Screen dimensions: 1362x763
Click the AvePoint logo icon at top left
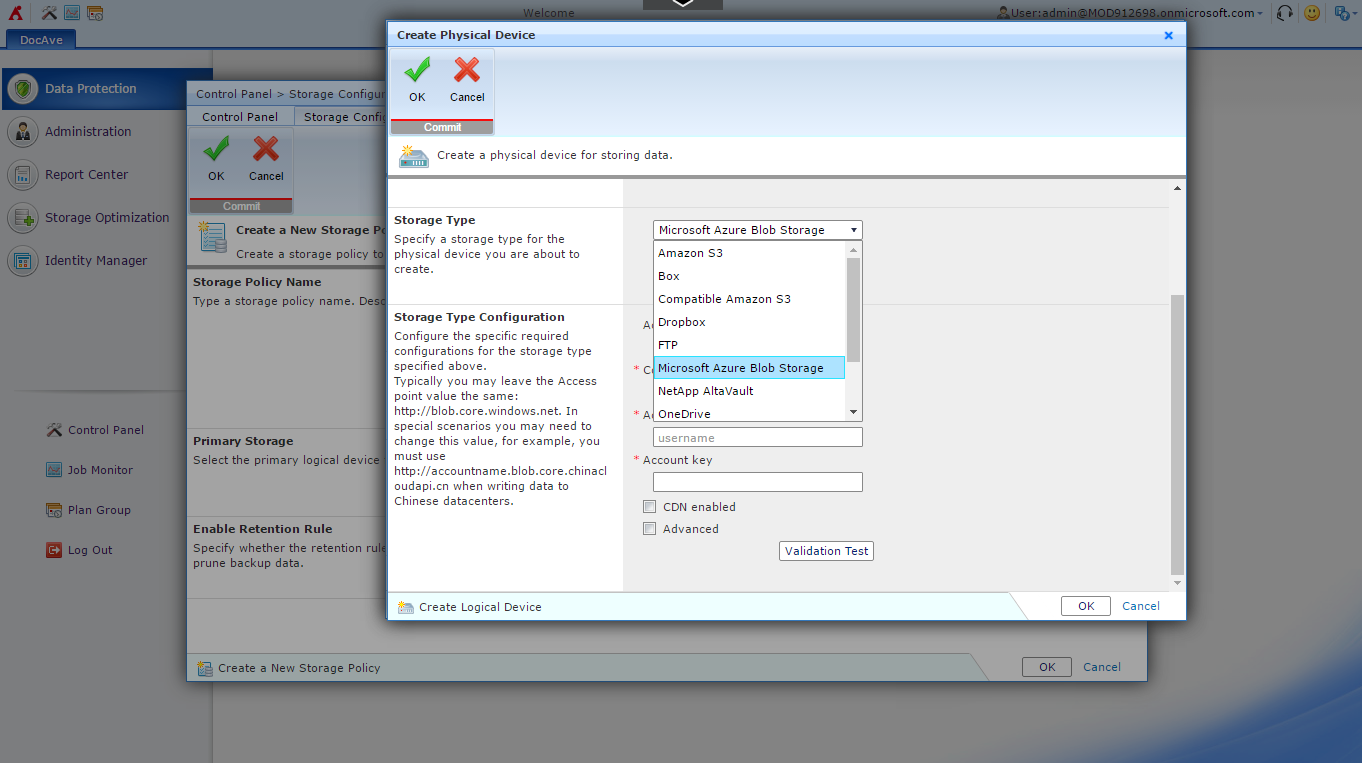click(x=16, y=13)
